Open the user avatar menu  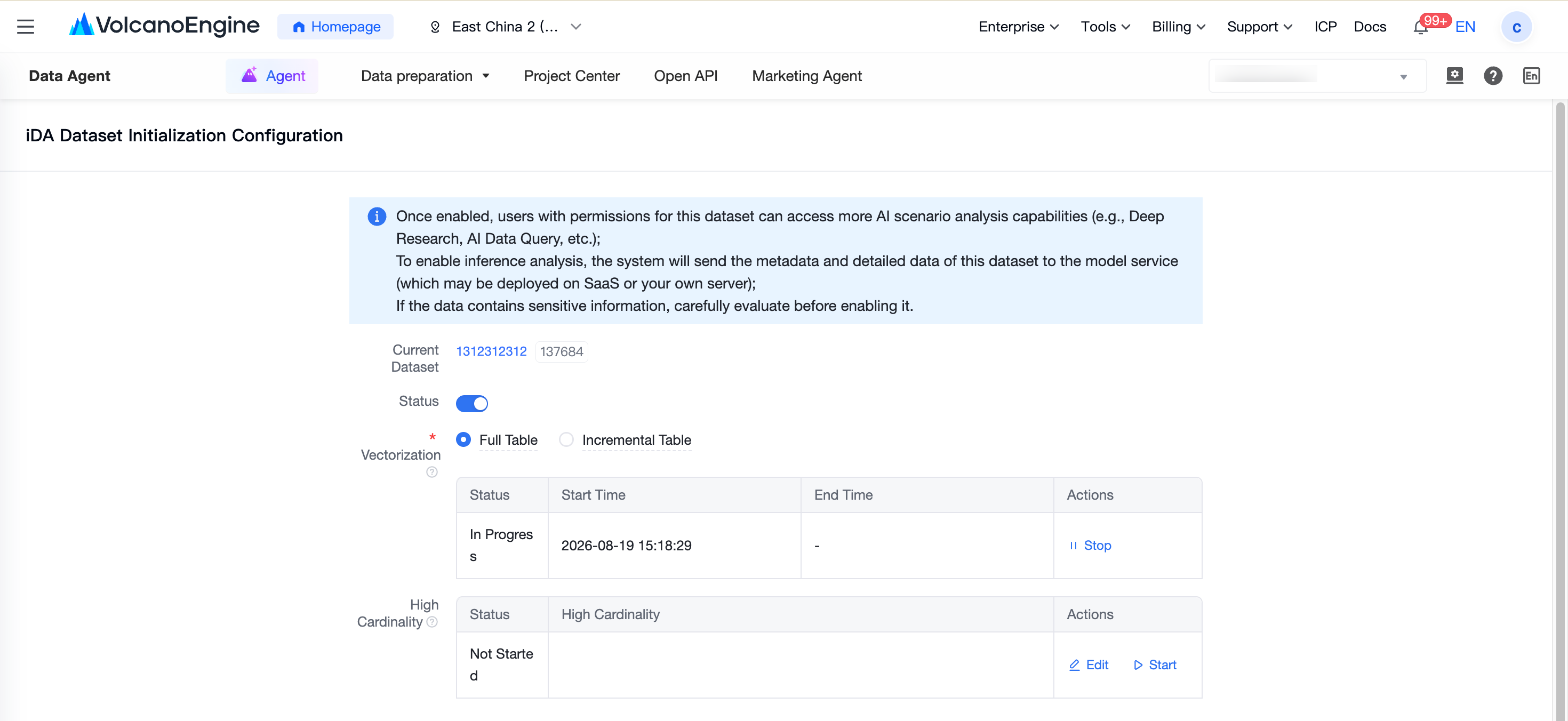click(1516, 27)
